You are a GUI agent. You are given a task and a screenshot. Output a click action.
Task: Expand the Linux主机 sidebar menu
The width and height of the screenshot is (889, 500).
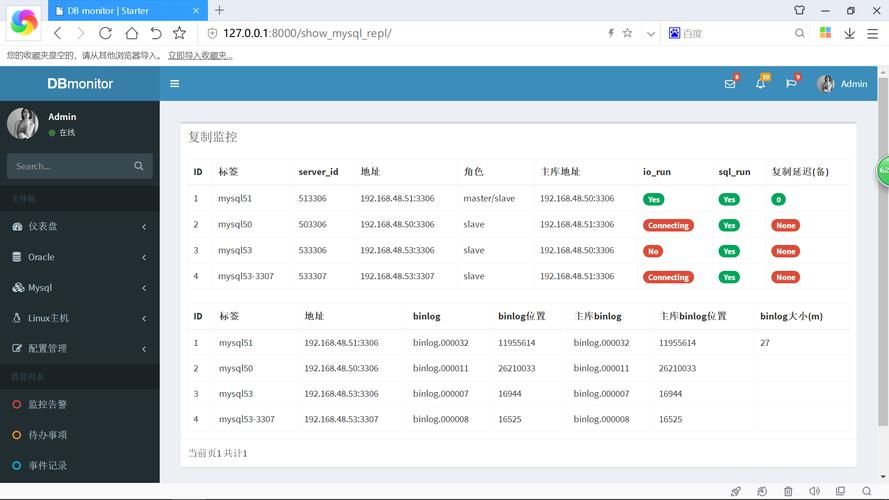pos(79,318)
